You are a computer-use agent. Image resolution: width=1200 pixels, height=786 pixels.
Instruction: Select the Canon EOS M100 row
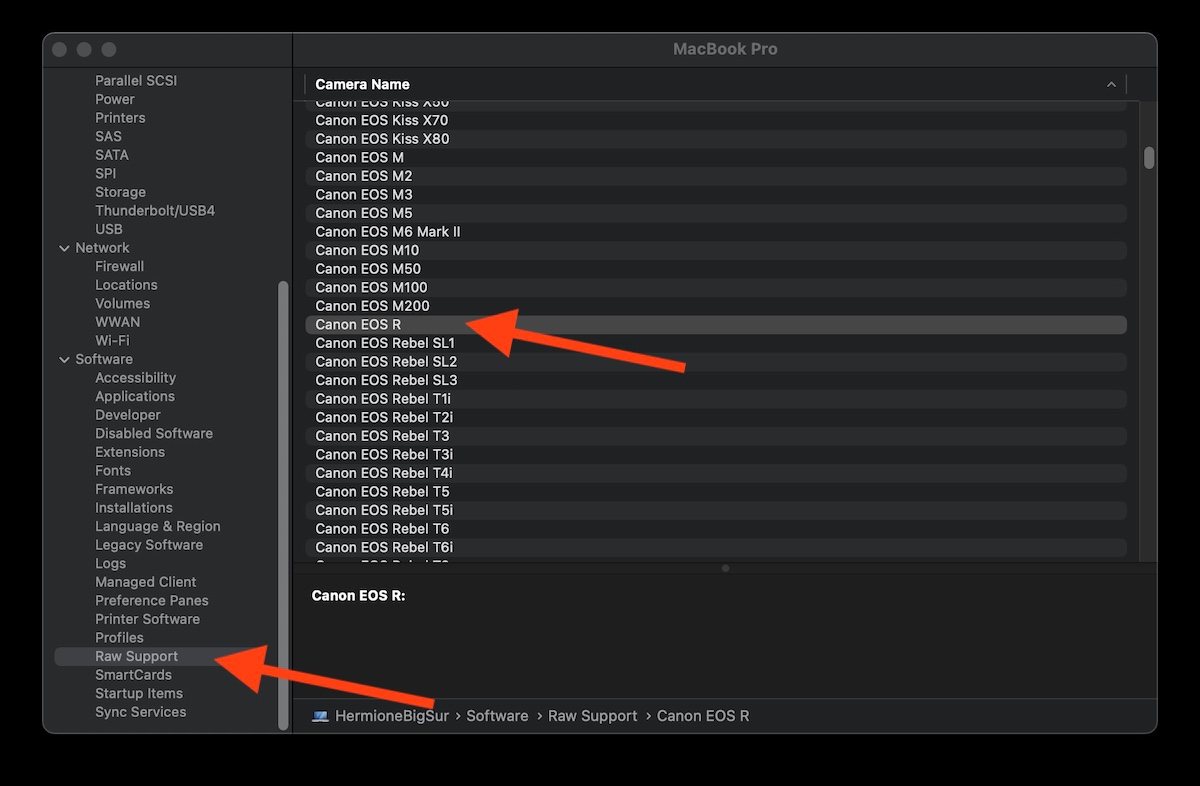[x=716, y=287]
